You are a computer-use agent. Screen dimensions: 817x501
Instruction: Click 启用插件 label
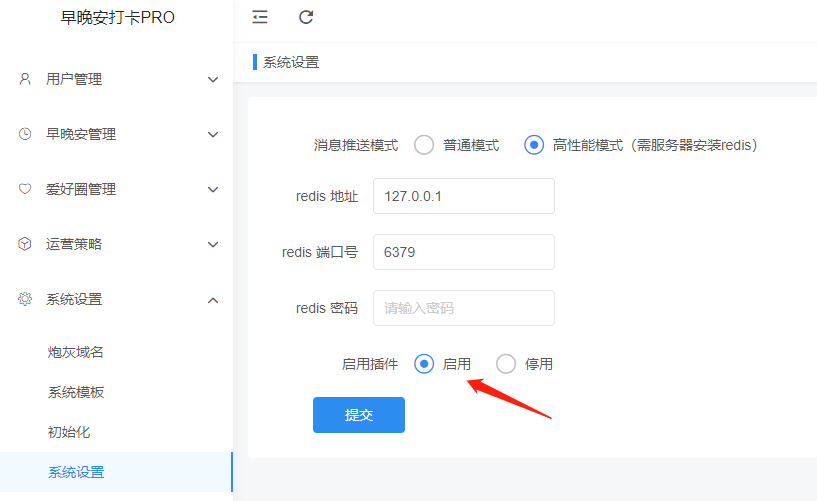click(x=370, y=364)
